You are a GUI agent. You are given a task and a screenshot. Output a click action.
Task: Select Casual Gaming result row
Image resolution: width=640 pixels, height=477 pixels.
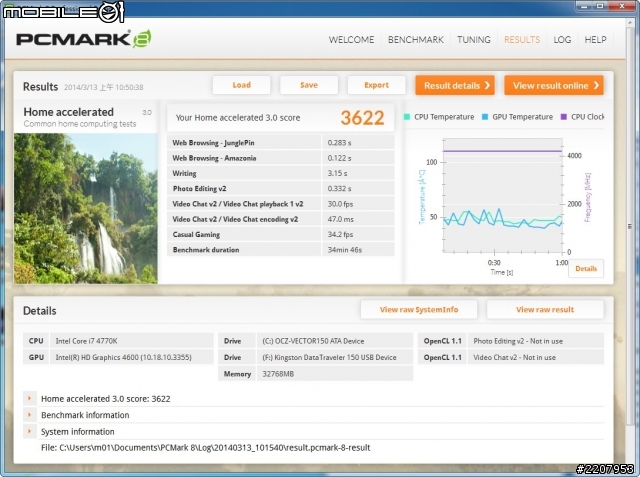point(281,234)
